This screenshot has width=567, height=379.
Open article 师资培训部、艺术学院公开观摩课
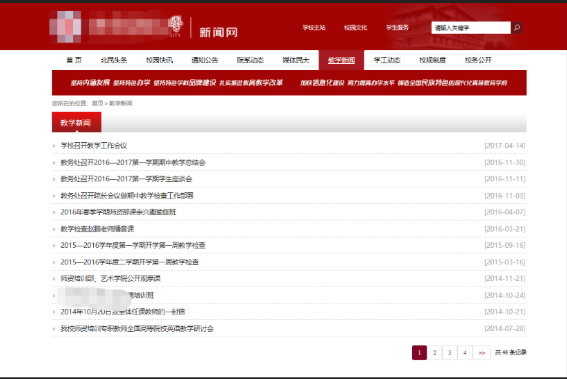pos(110,278)
